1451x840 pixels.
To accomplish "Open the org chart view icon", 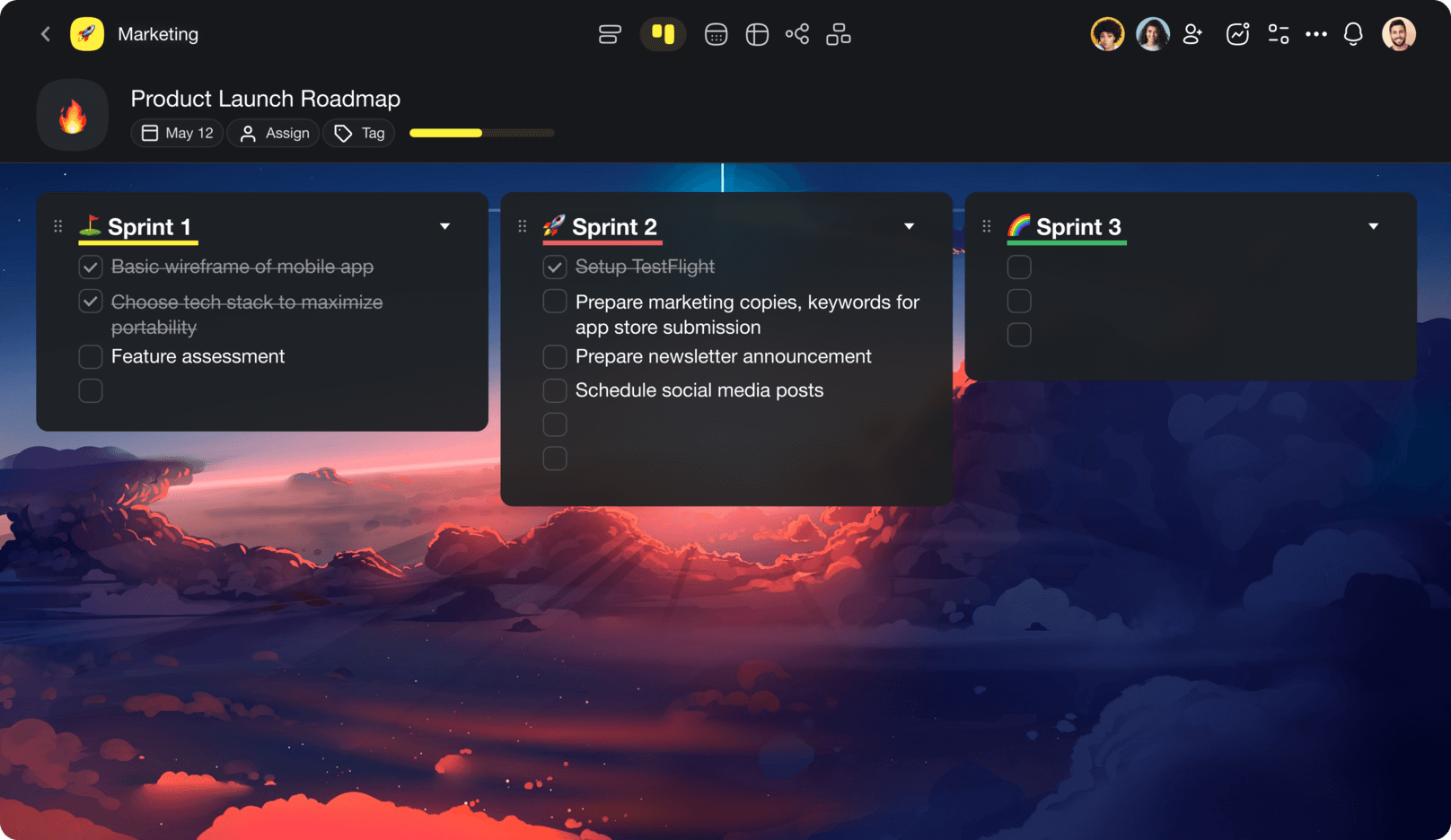I will [x=839, y=34].
